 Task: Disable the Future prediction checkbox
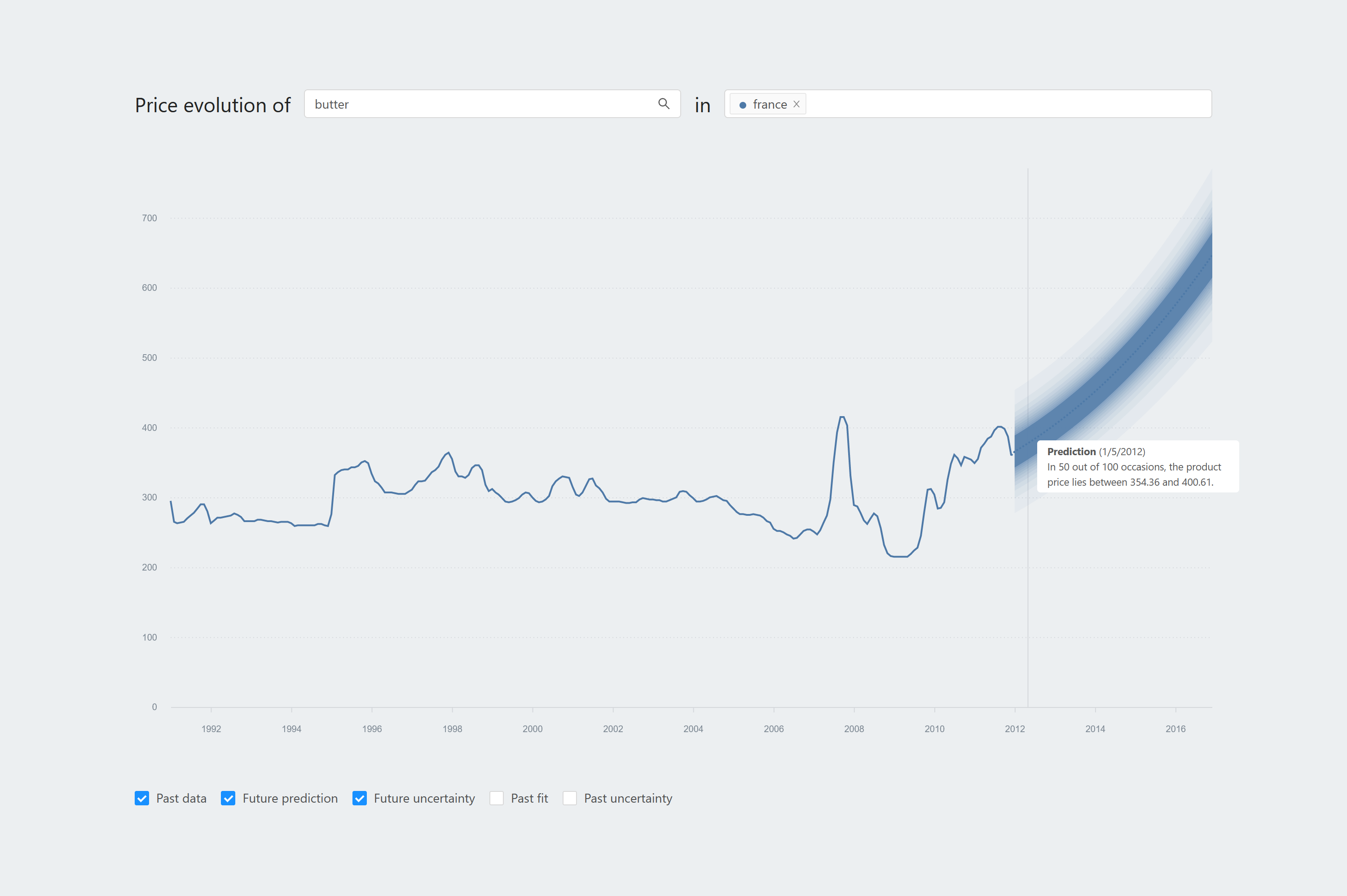(228, 798)
